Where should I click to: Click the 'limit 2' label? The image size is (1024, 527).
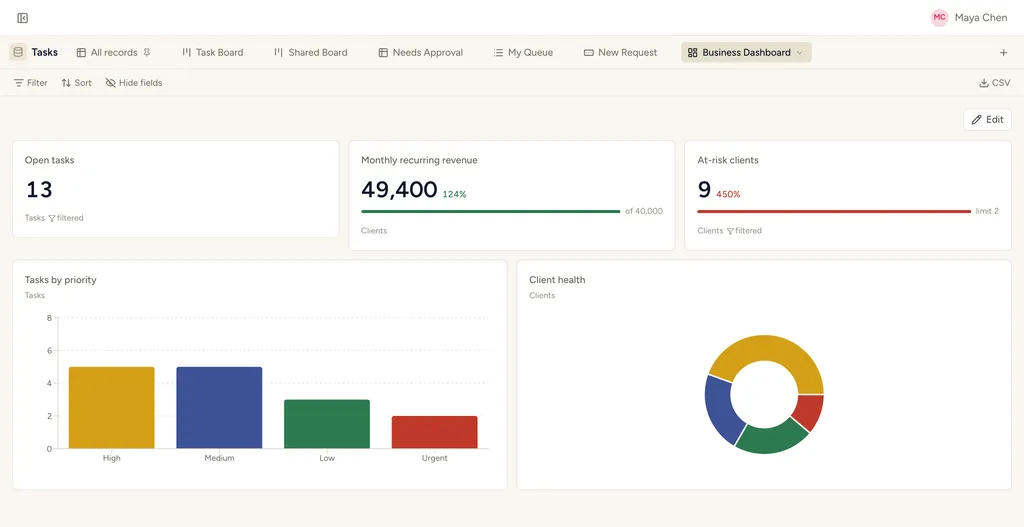pos(987,211)
